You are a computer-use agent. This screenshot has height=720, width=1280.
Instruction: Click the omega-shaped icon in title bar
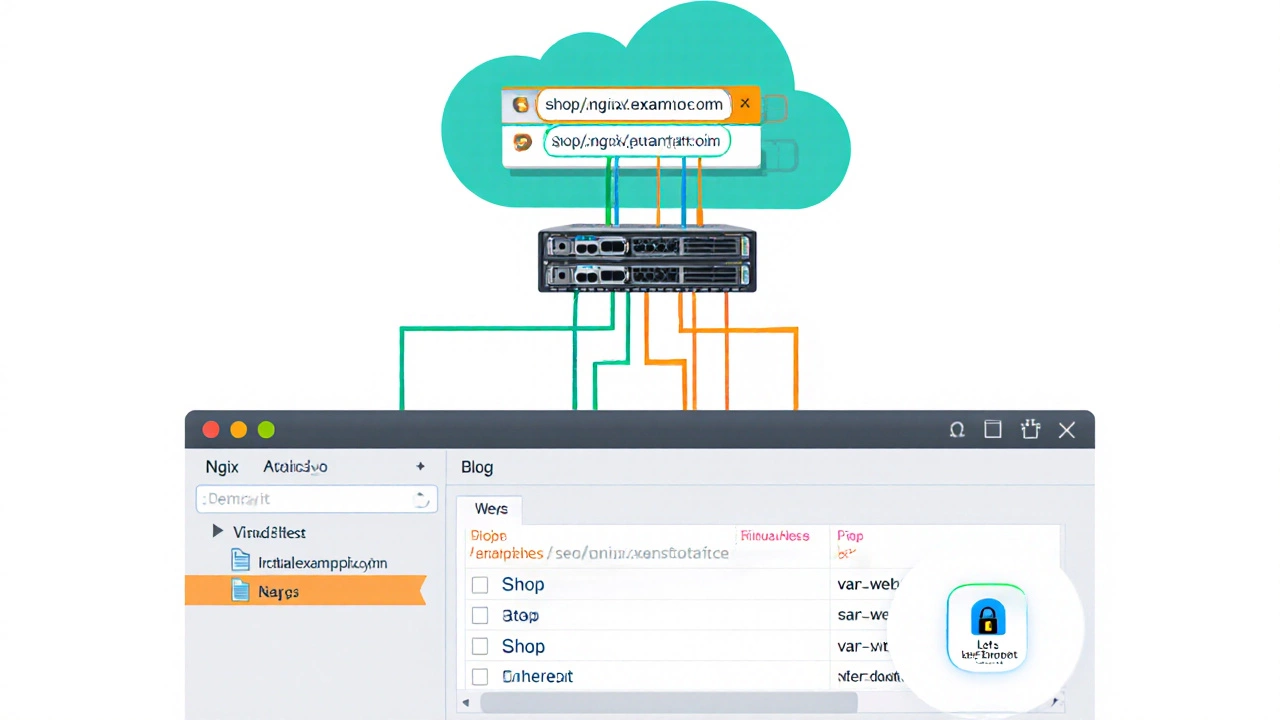957,430
